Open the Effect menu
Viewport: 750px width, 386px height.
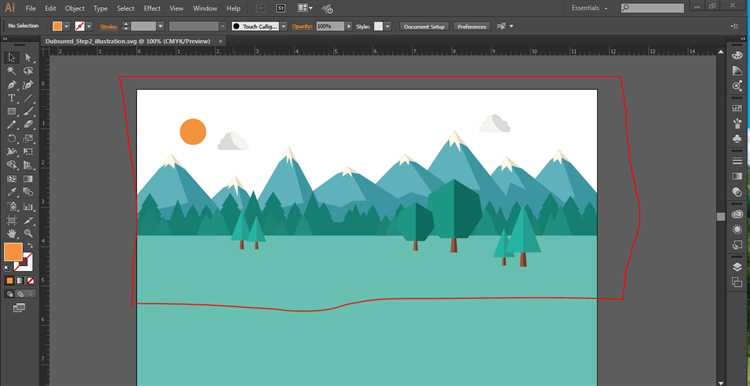coord(152,9)
